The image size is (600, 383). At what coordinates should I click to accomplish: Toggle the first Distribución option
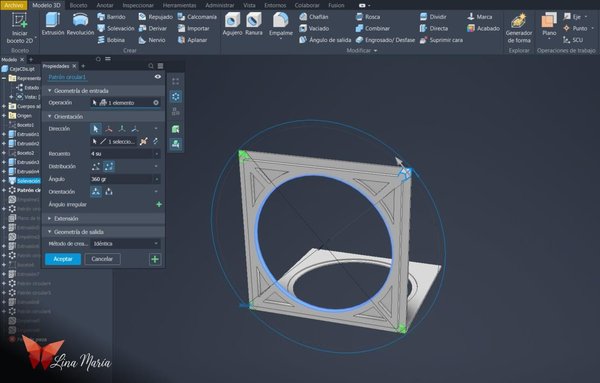[96, 166]
